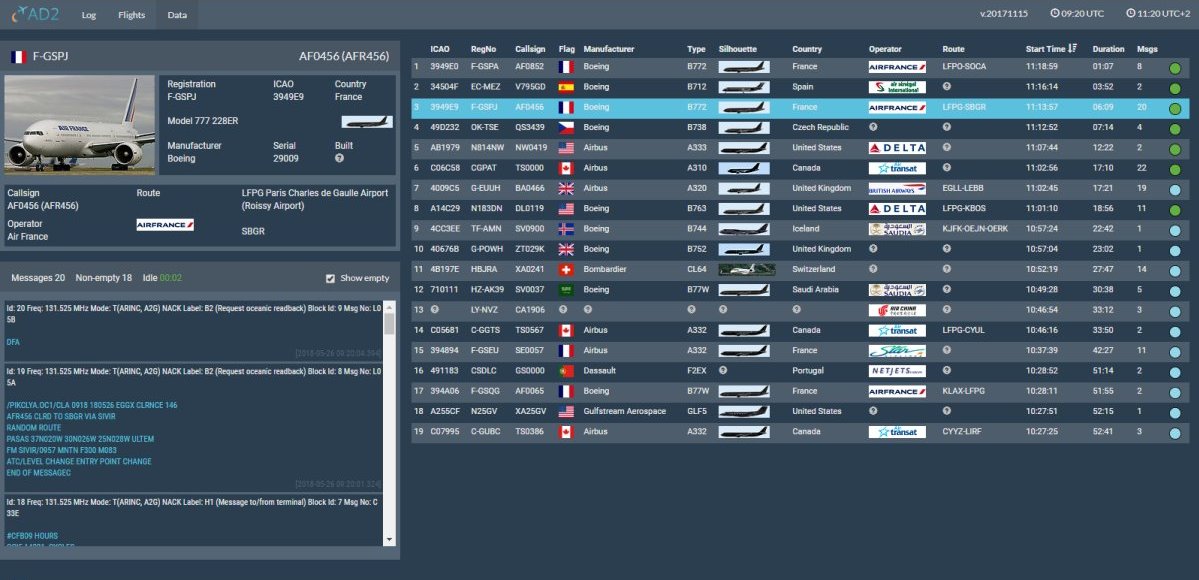Click the blue status dot for C-GUBC
Screen dimensions: 1199x580
pyautogui.click(x=1175, y=433)
